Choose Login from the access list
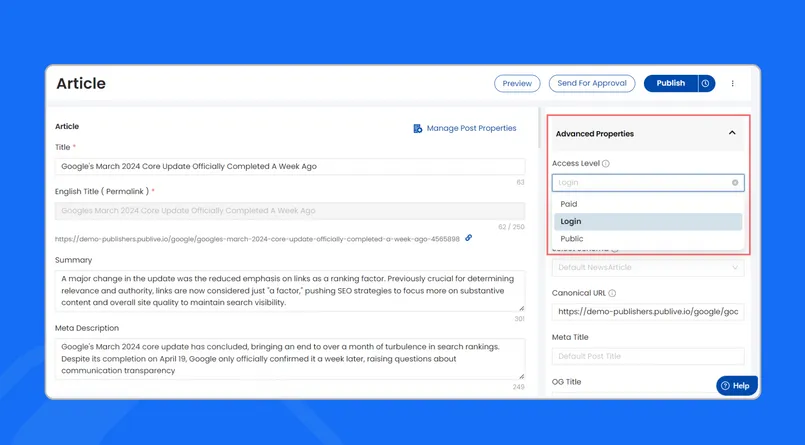The width and height of the screenshot is (805, 445). [571, 222]
